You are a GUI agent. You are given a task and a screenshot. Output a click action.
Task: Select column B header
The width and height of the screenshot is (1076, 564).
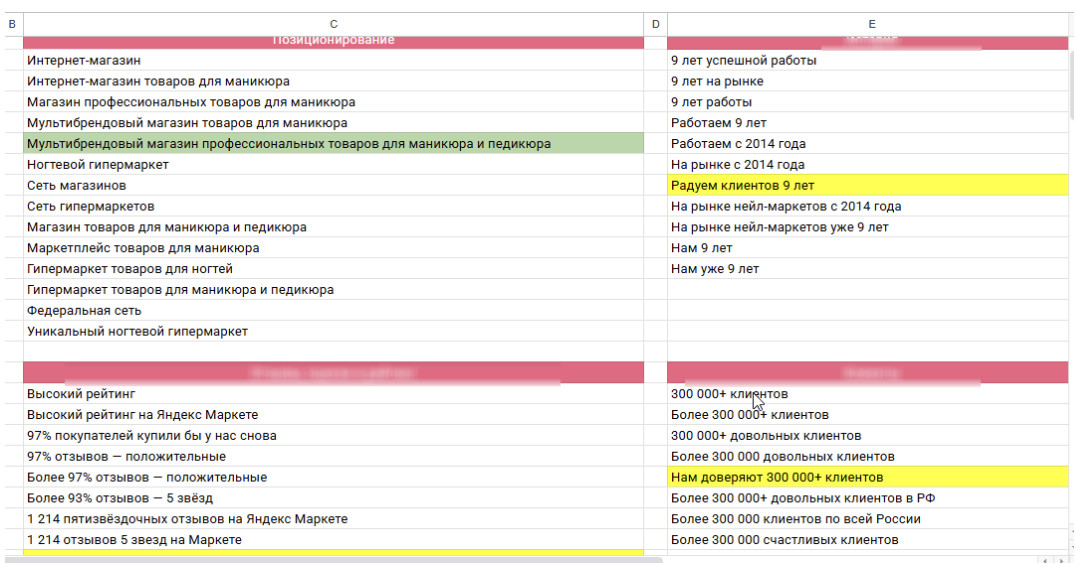tap(12, 24)
